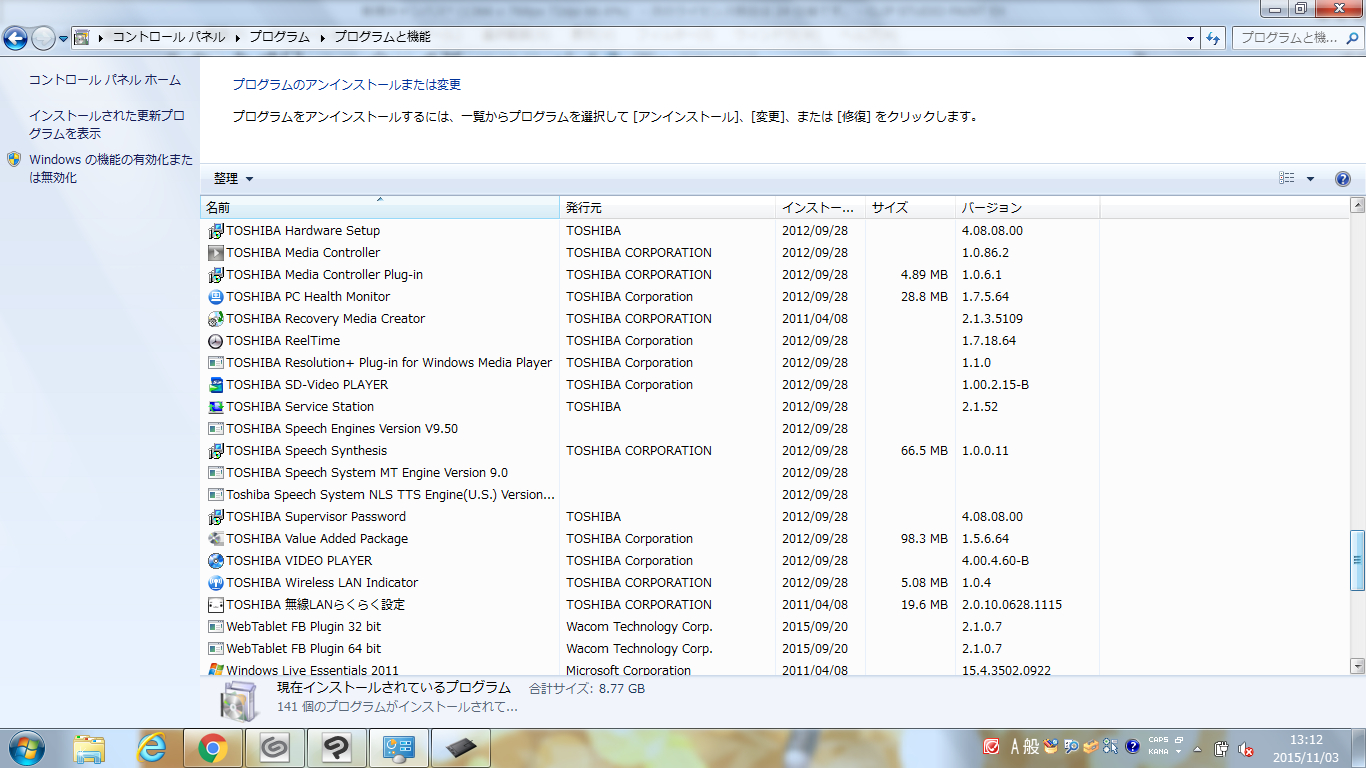Refresh the address bar location
1366x768 pixels.
(1213, 38)
